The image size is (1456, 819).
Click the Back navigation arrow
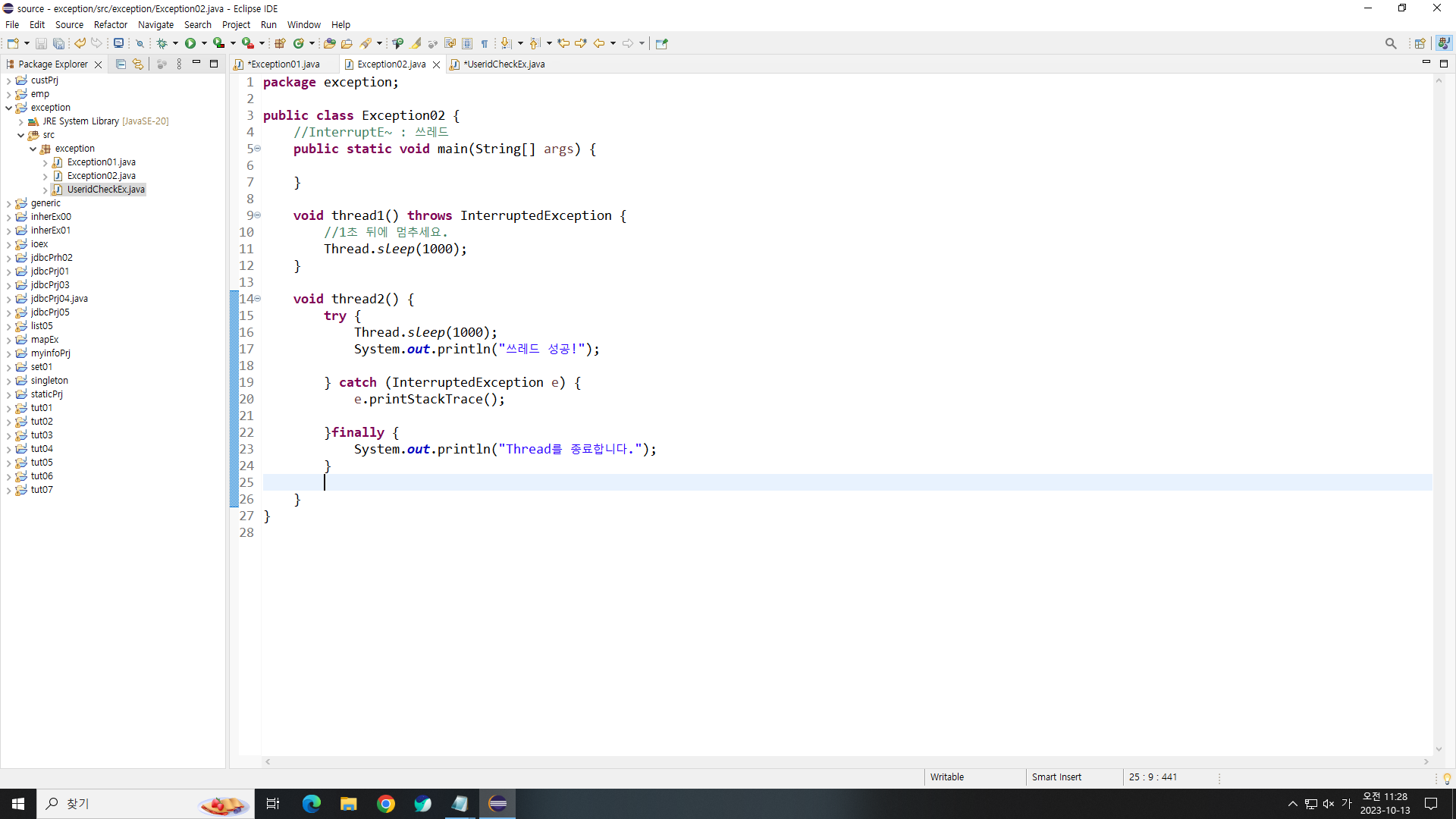click(598, 43)
